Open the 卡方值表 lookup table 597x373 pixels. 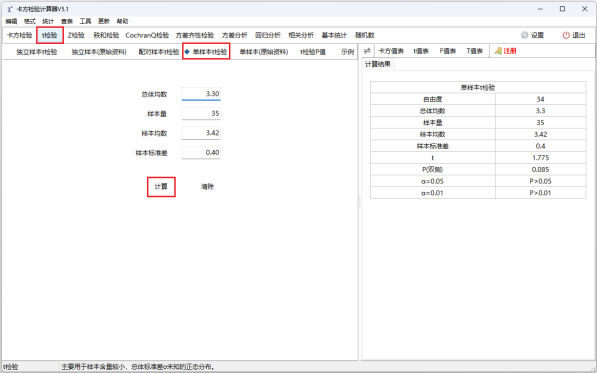point(391,51)
